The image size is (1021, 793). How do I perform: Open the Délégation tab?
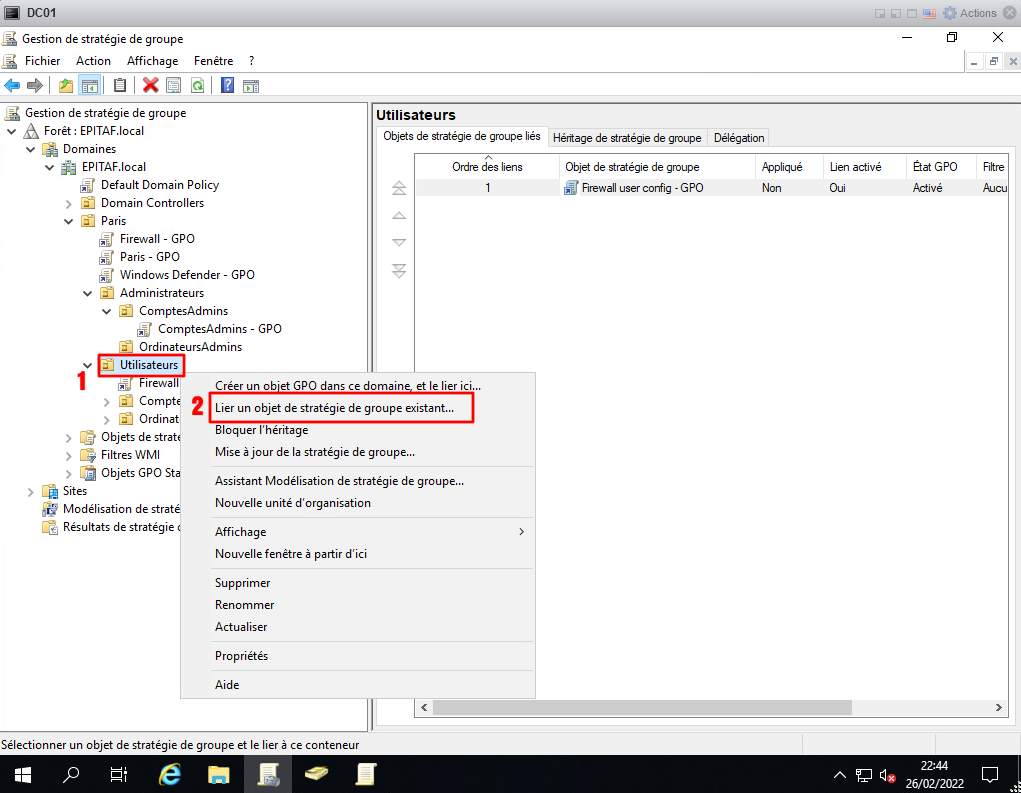tap(739, 138)
